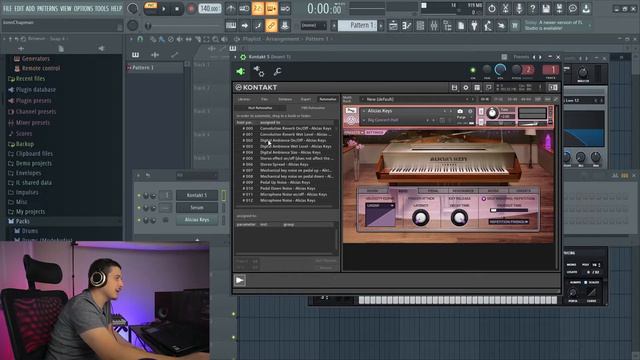This screenshot has width=640, height=360.
Task: Click the Kontakt 5 channel button
Action: 196,196
